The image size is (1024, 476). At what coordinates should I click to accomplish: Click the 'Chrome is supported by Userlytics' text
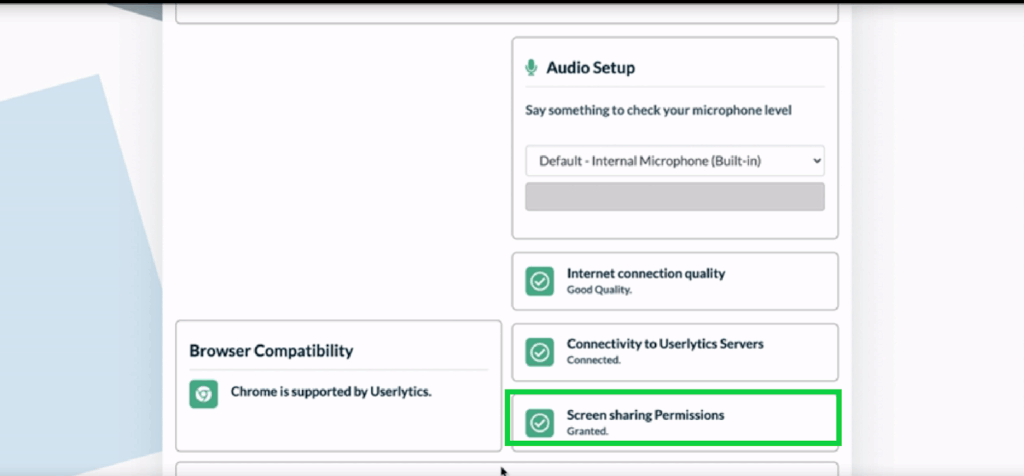tap(331, 392)
